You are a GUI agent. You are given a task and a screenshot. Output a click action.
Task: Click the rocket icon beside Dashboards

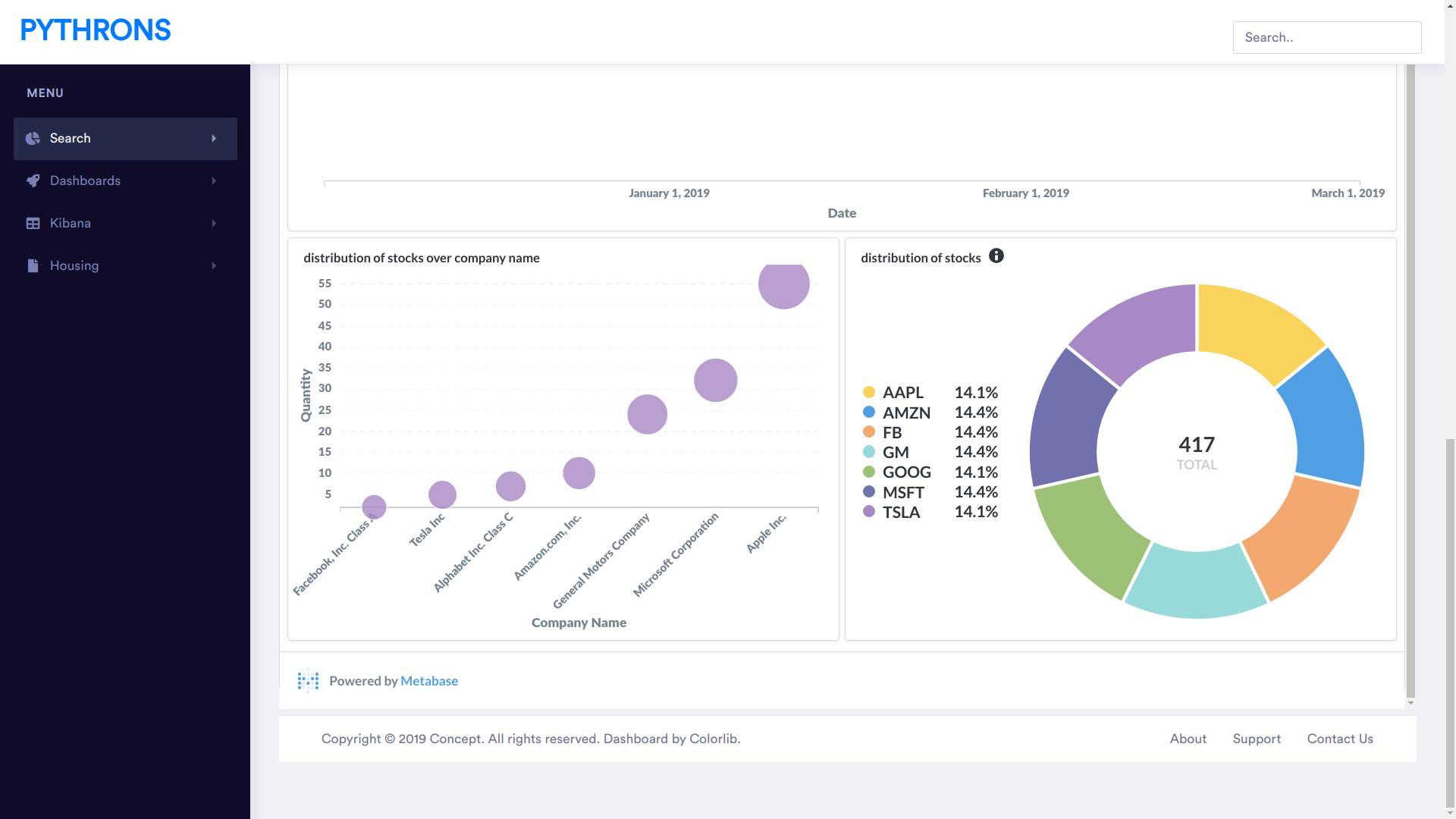(33, 180)
